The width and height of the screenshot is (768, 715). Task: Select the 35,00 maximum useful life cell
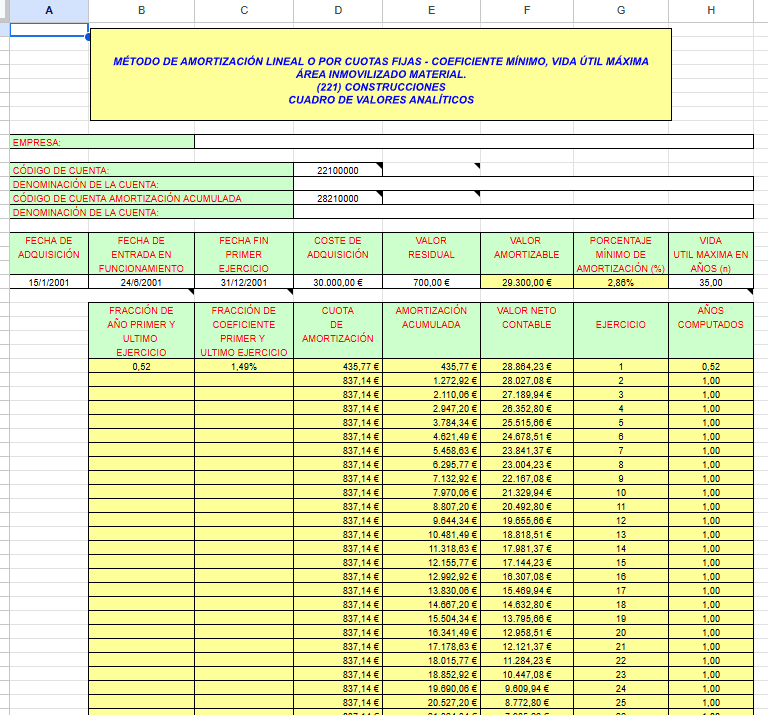pyautogui.click(x=710, y=282)
